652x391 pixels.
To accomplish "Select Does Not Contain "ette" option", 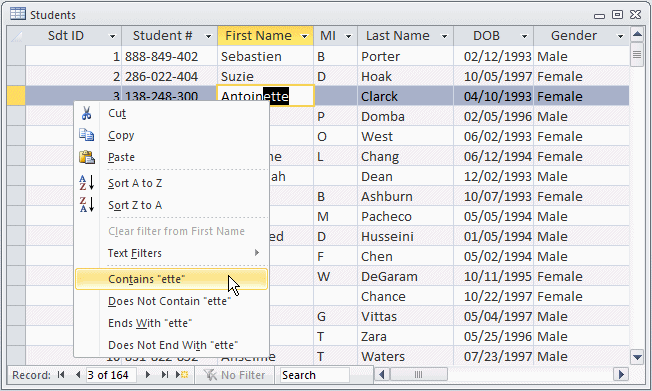I will 171,301.
